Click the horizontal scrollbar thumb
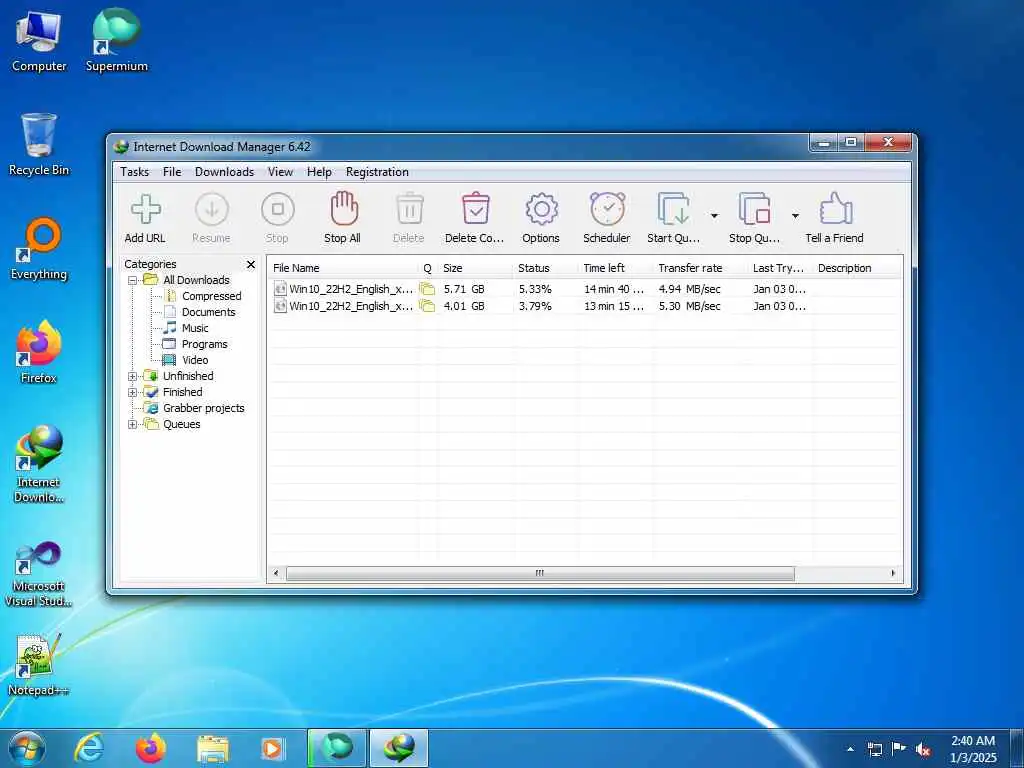The image size is (1024, 768). point(540,573)
